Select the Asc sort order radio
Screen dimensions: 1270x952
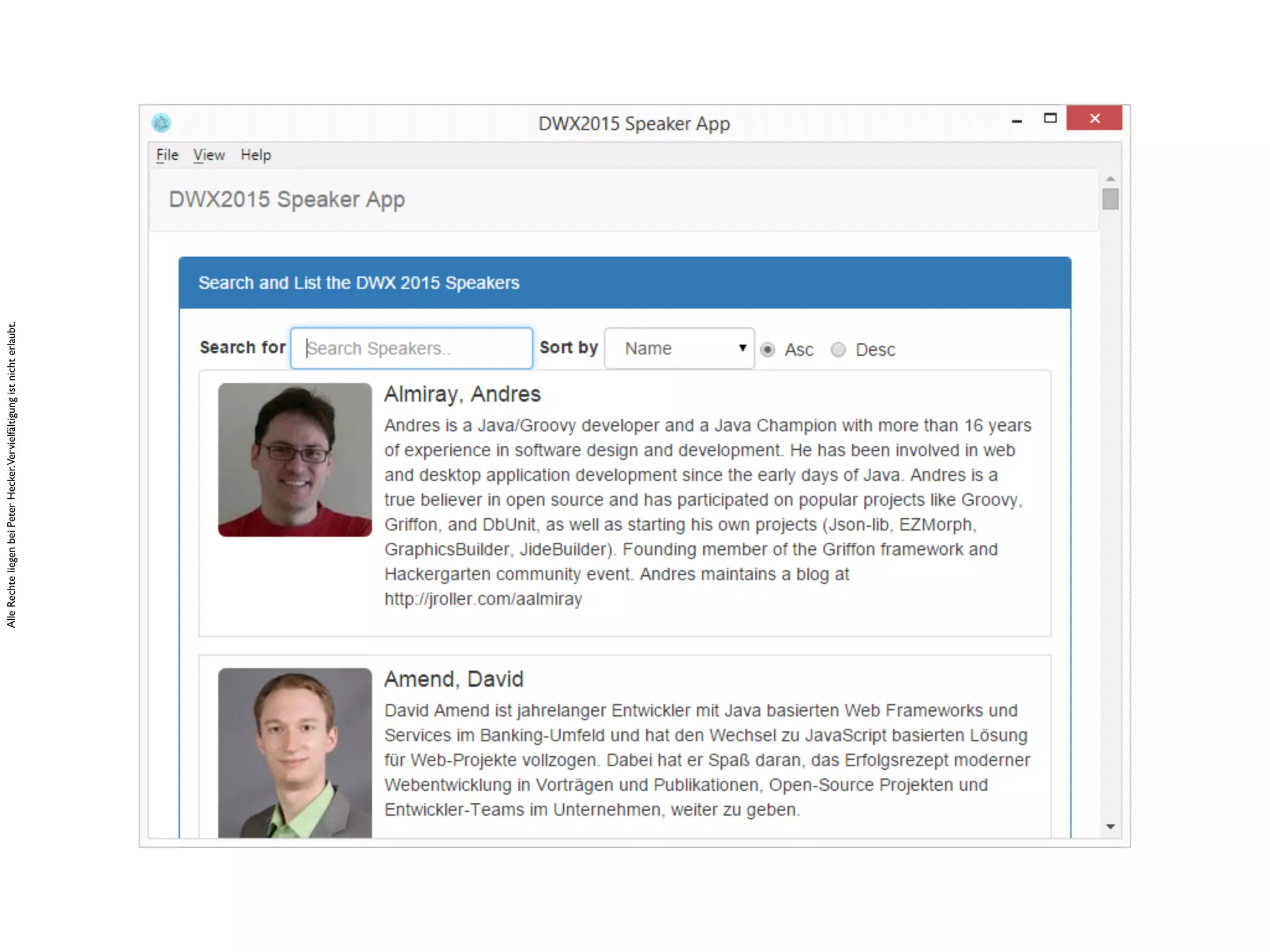[768, 350]
